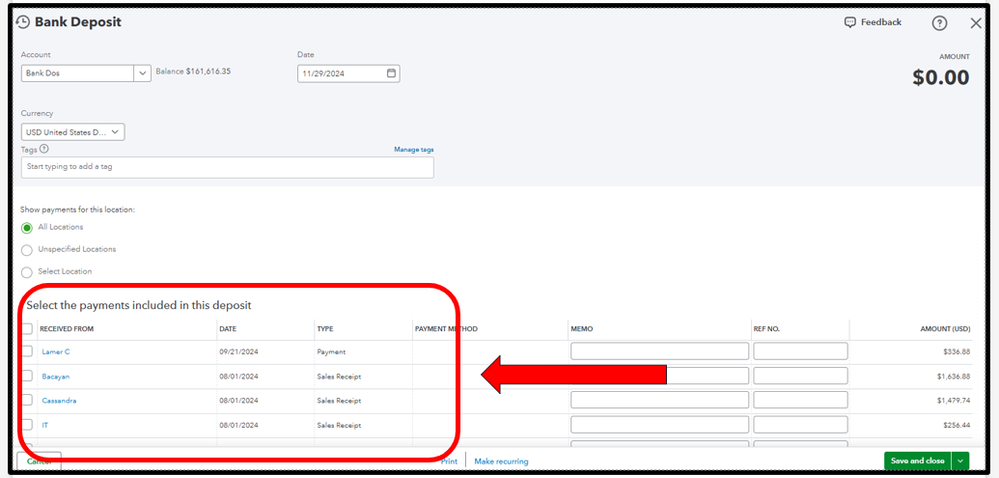Click the $256.44 amount
The image size is (999, 478).
(x=957, y=425)
